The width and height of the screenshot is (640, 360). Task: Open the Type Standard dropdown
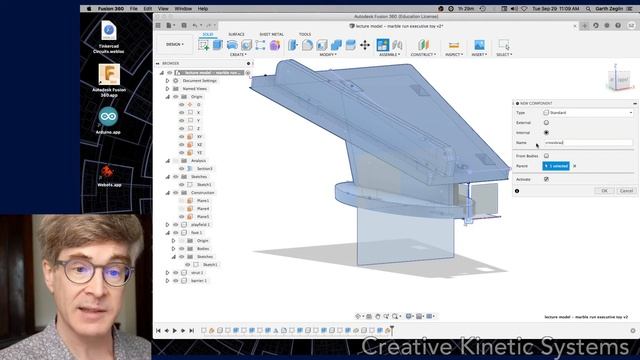coord(587,112)
